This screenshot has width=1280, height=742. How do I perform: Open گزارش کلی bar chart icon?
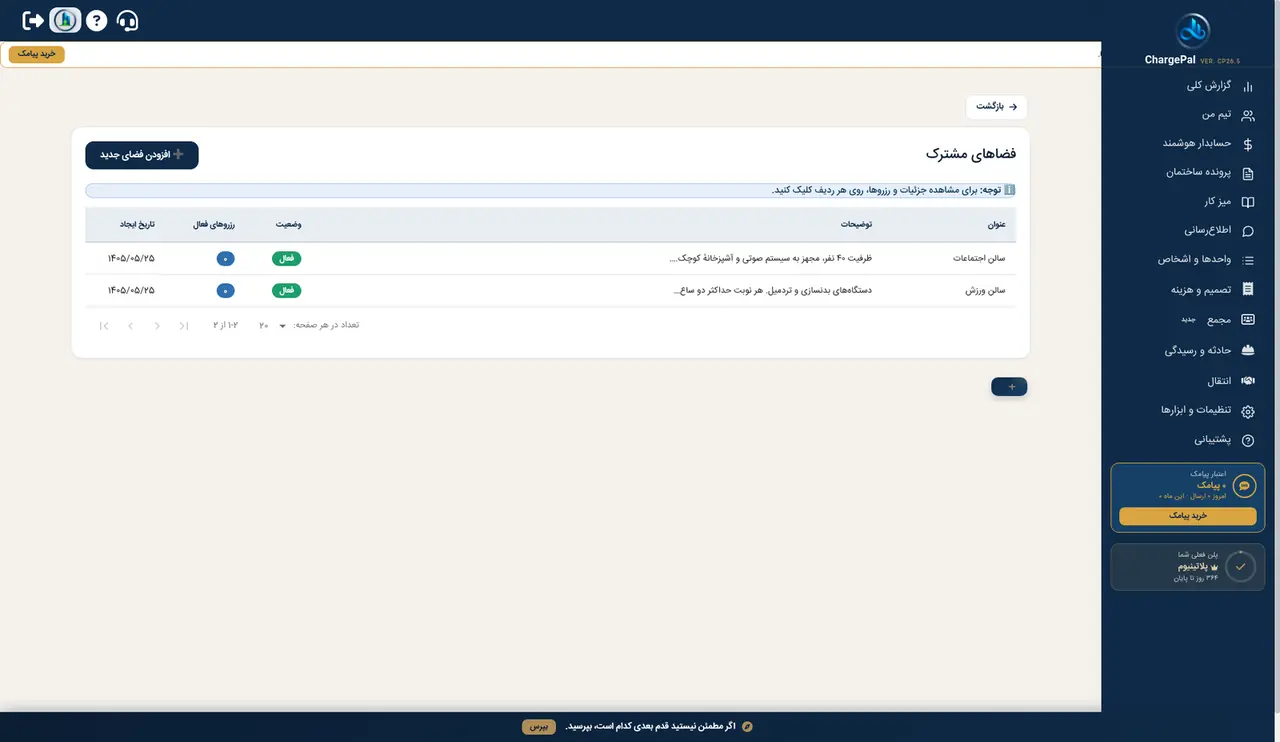tap(1247, 86)
